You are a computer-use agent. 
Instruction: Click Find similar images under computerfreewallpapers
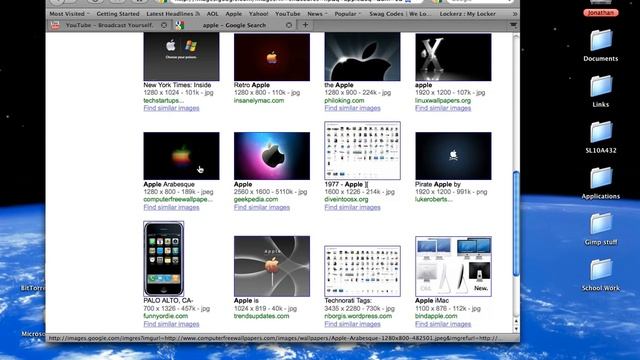[171, 207]
